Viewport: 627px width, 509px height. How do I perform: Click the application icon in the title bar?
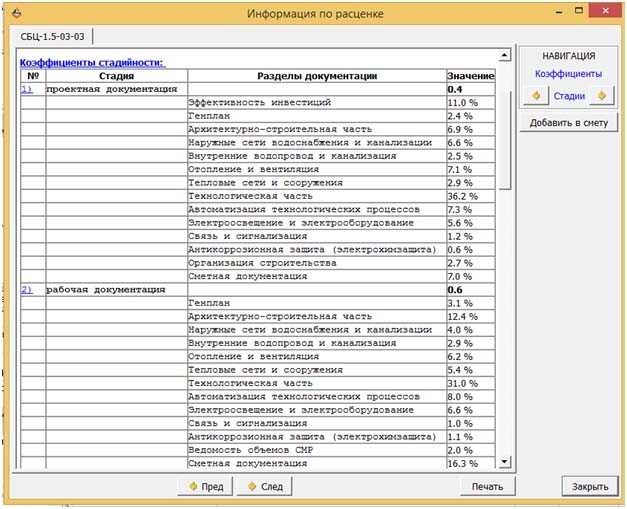tap(13, 12)
